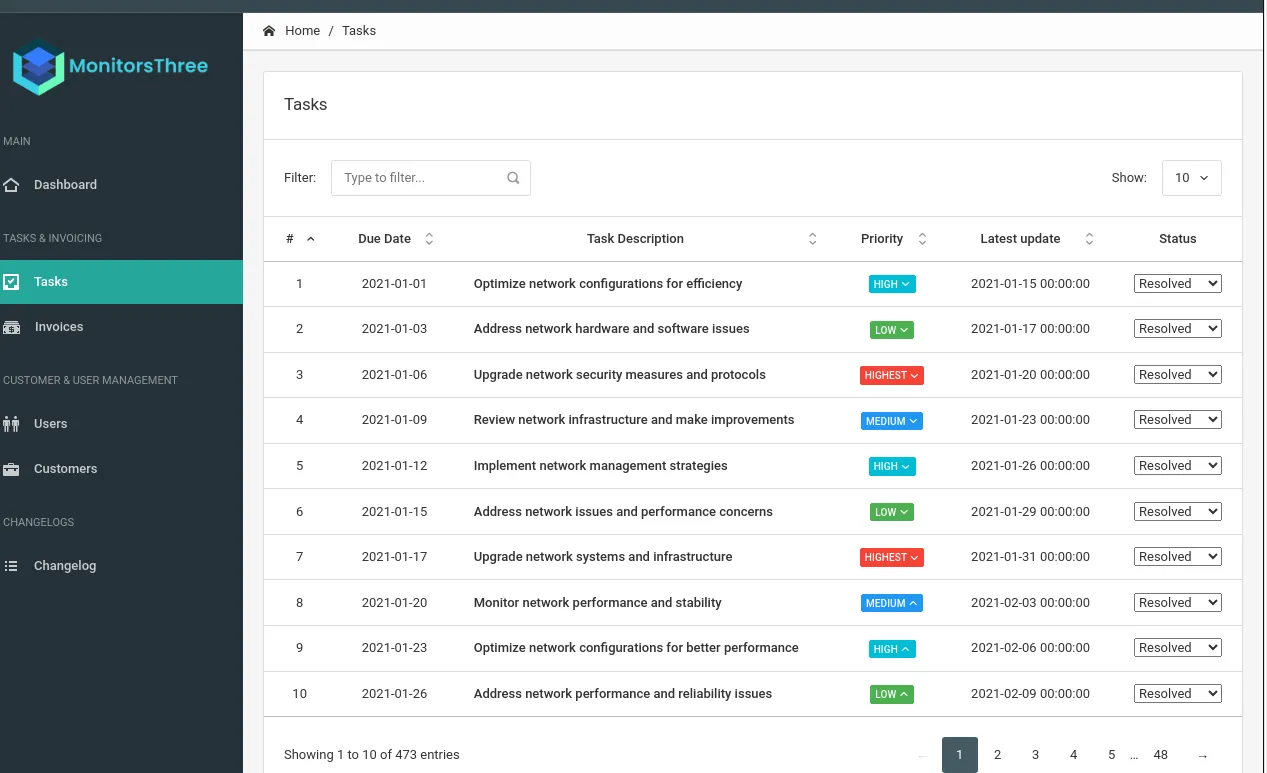Click the MonitorsThree cube logo
Image resolution: width=1267 pixels, height=773 pixels.
pos(39,67)
